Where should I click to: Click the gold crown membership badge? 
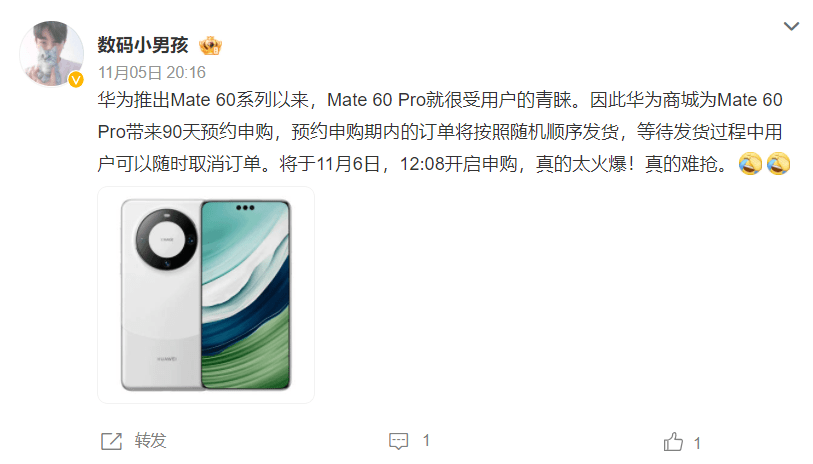tap(211, 46)
